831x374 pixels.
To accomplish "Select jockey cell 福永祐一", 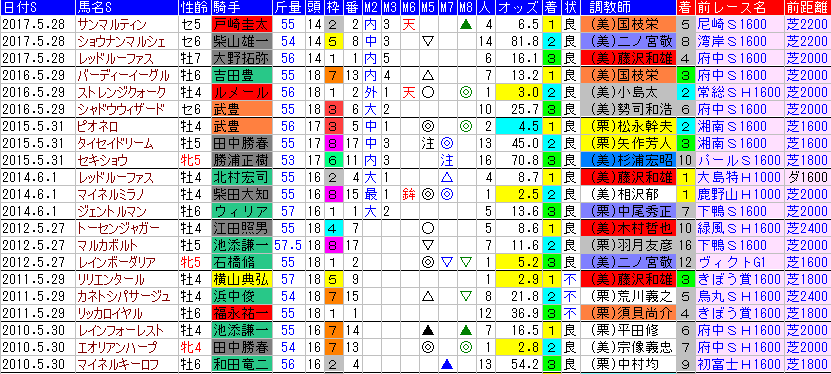I will (x=241, y=313).
